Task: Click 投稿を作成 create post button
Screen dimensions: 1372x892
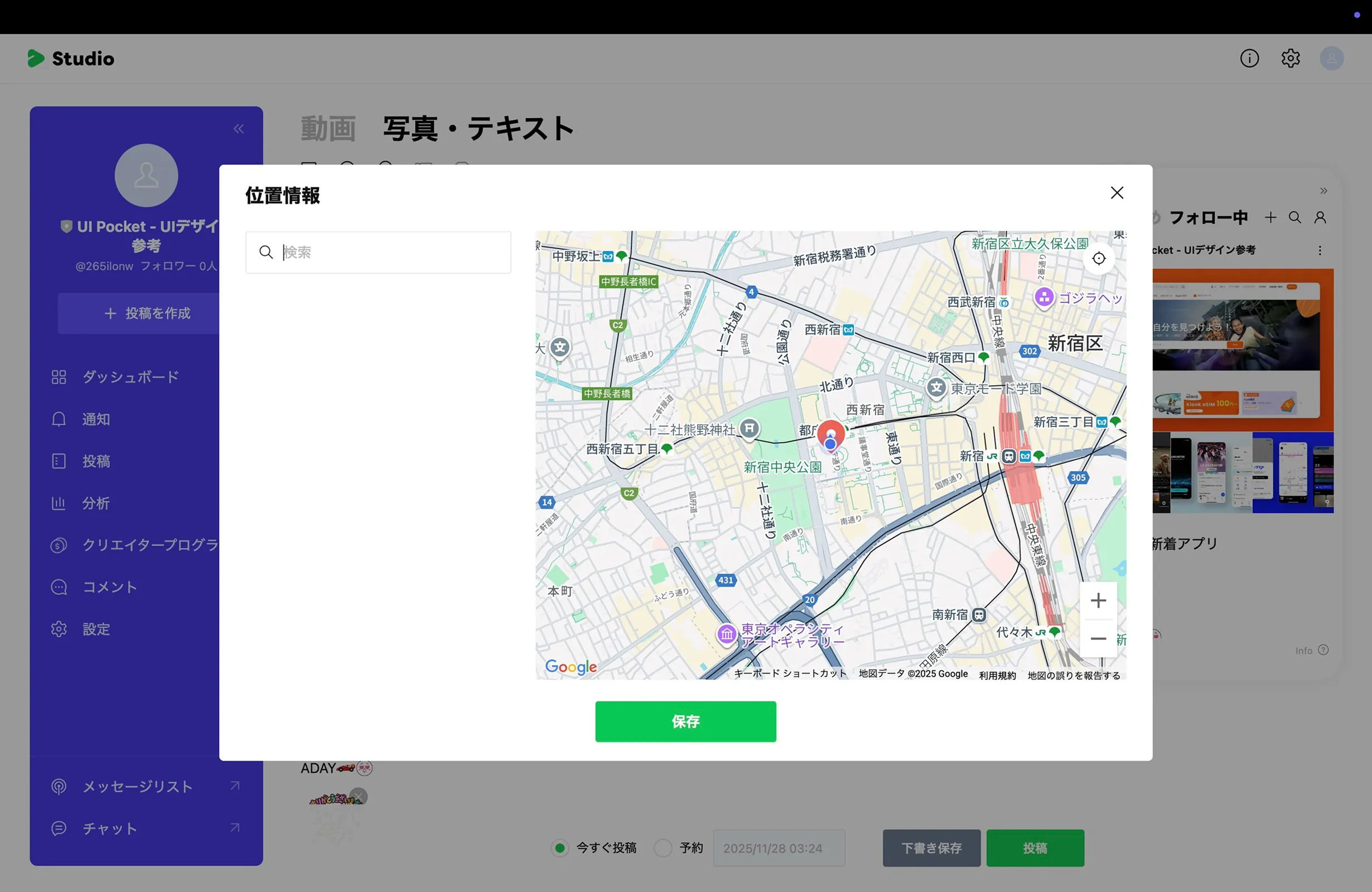Action: coord(147,313)
